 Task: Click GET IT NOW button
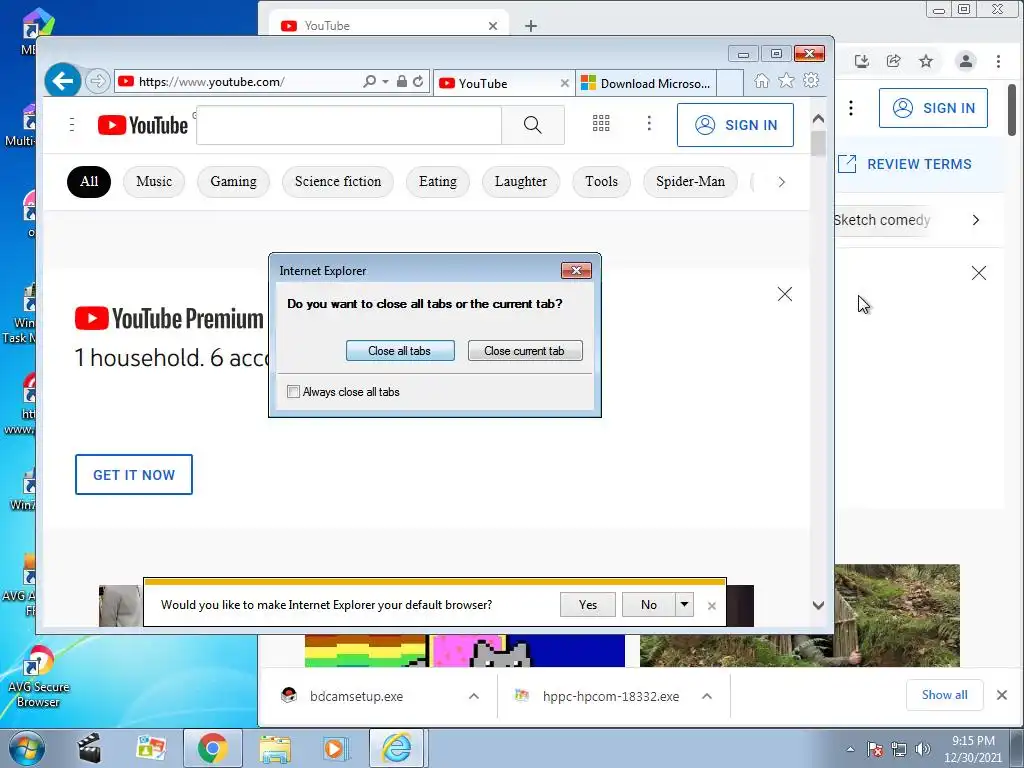[134, 475]
